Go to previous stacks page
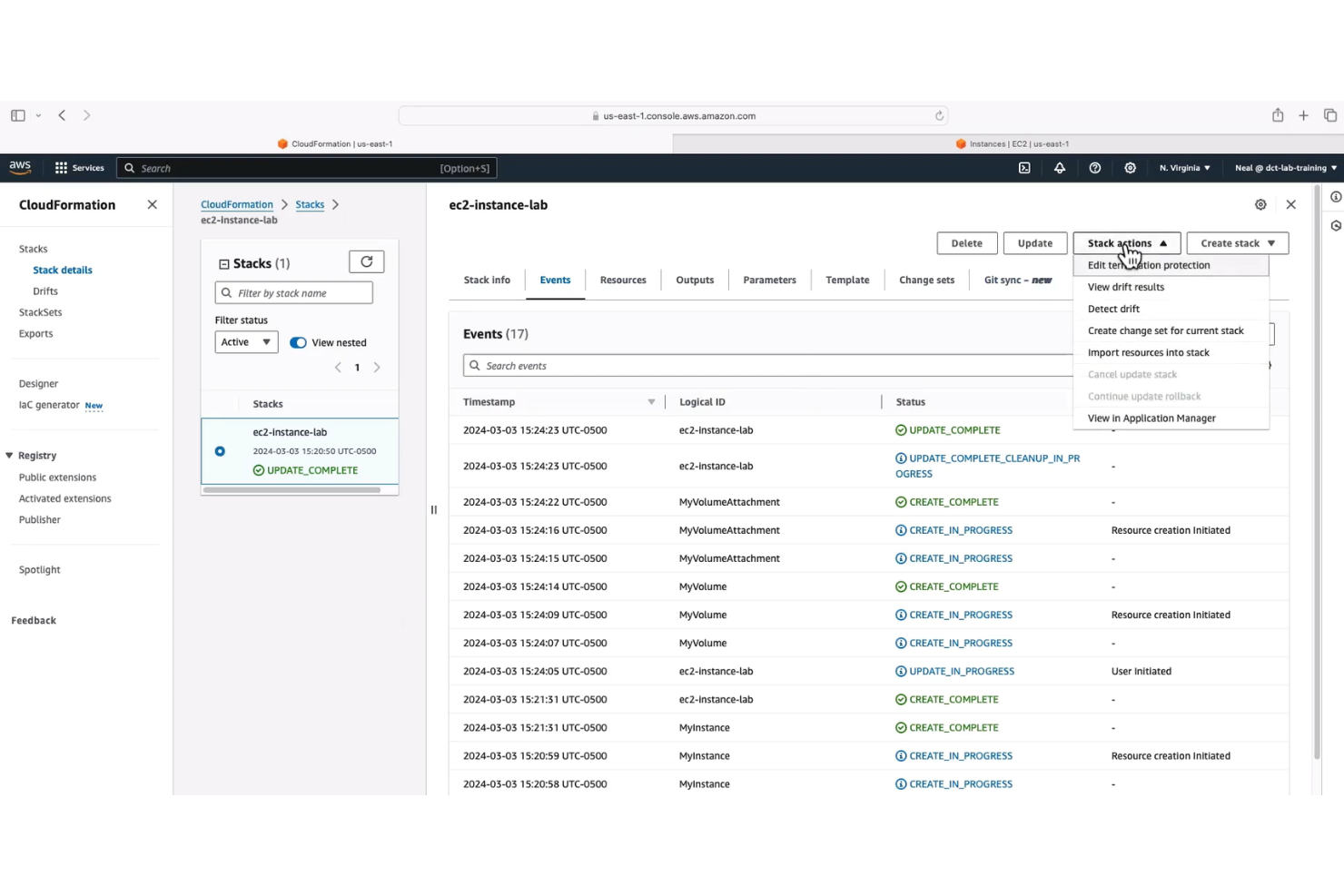This screenshot has width=1344, height=896. point(338,368)
